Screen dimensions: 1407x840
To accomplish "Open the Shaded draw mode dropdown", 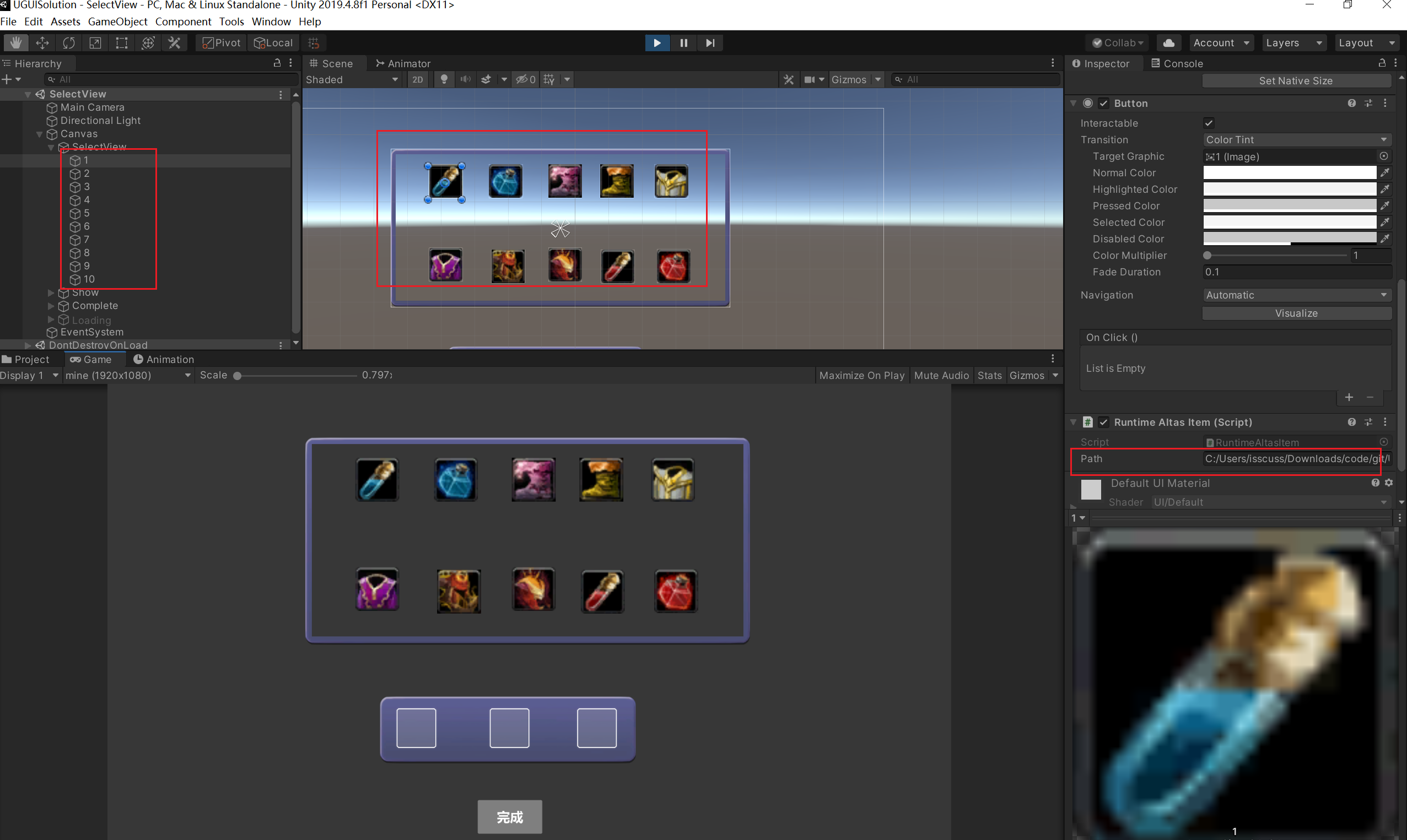I will pyautogui.click(x=352, y=80).
